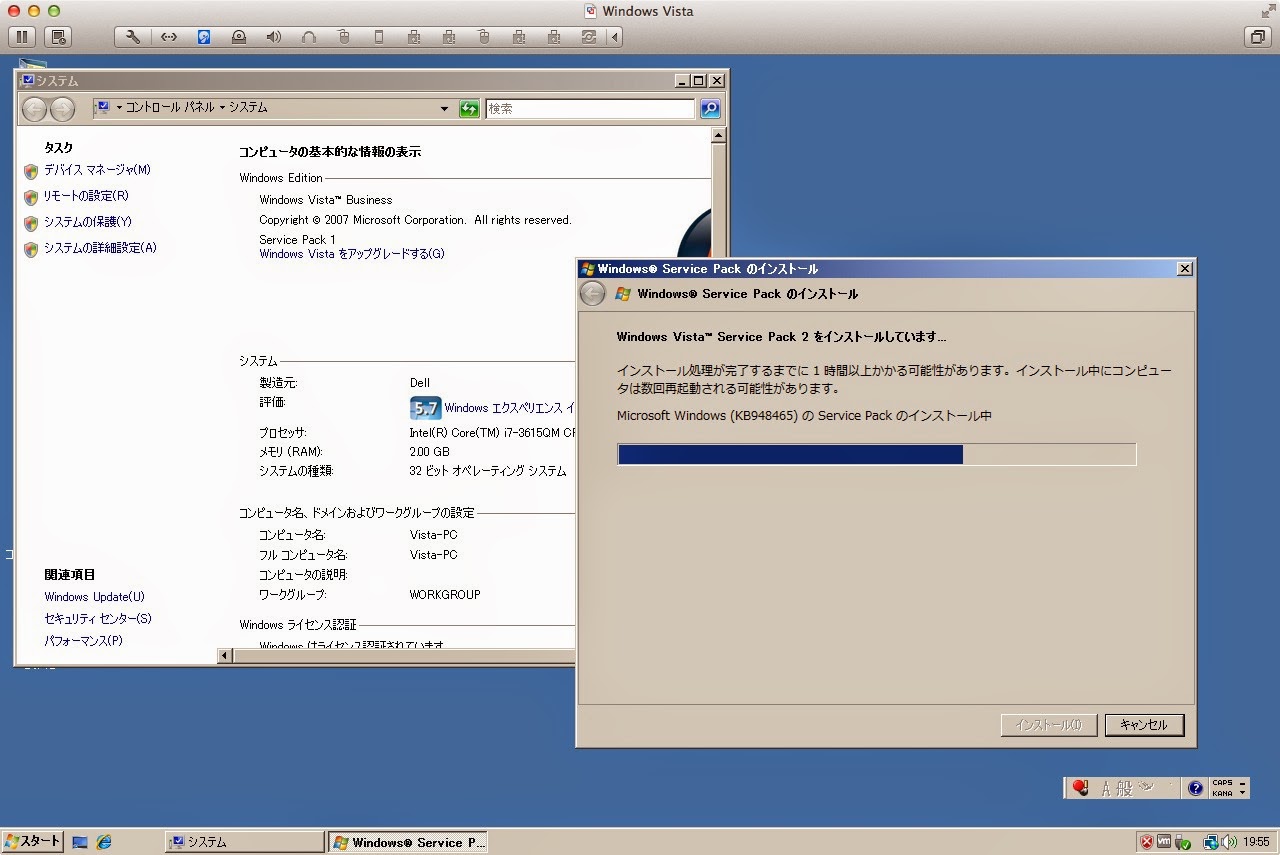
Task: Click the grayed-out install button in the installer
Action: [1049, 725]
